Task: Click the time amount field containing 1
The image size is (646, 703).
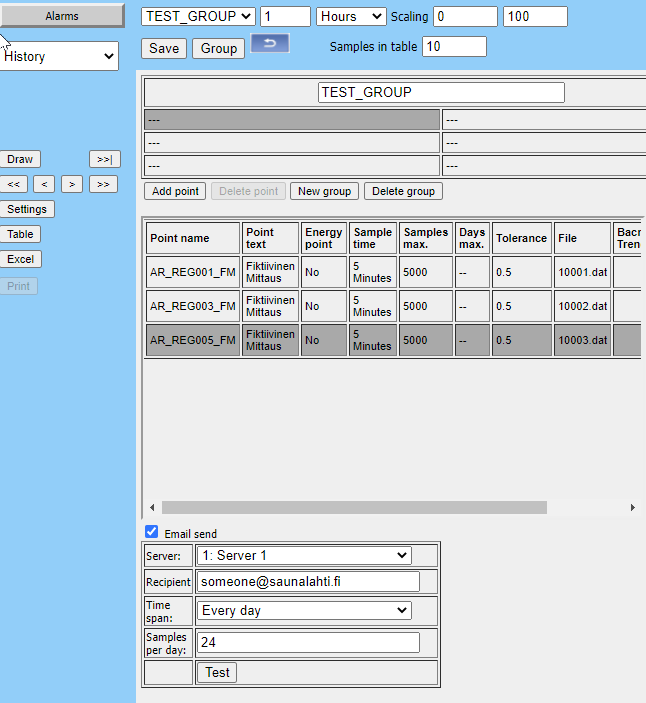Action: point(285,17)
